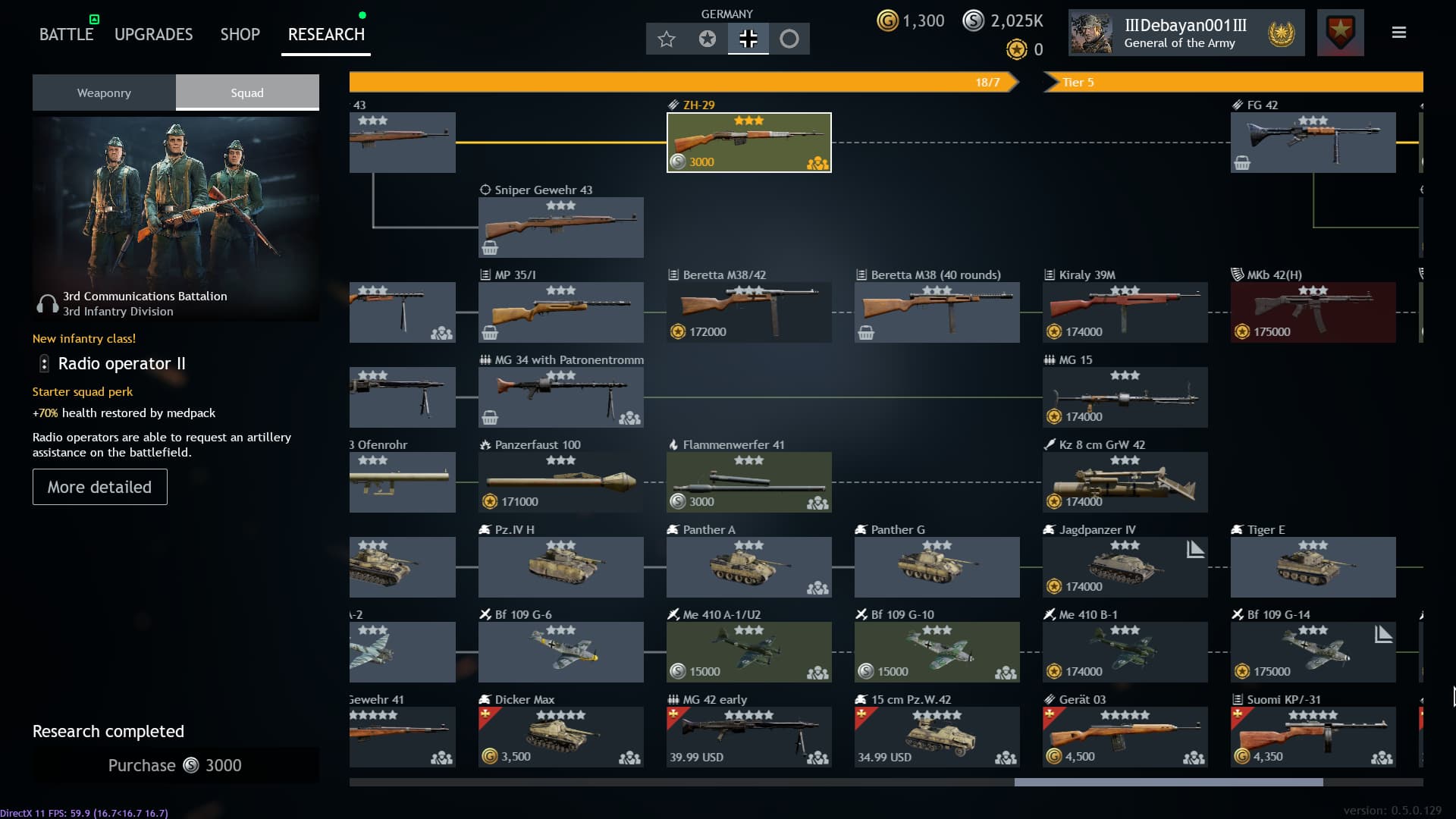This screenshot has width=1456, height=819.
Task: Click the squad icon on ZH-29 card
Action: (817, 163)
